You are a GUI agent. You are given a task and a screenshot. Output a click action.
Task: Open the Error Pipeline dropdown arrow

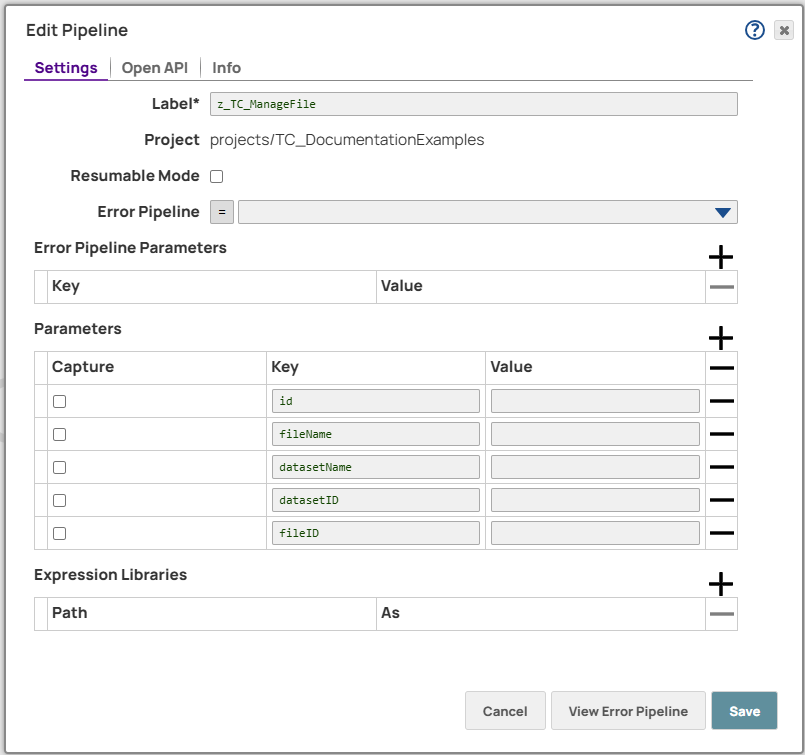[722, 212]
